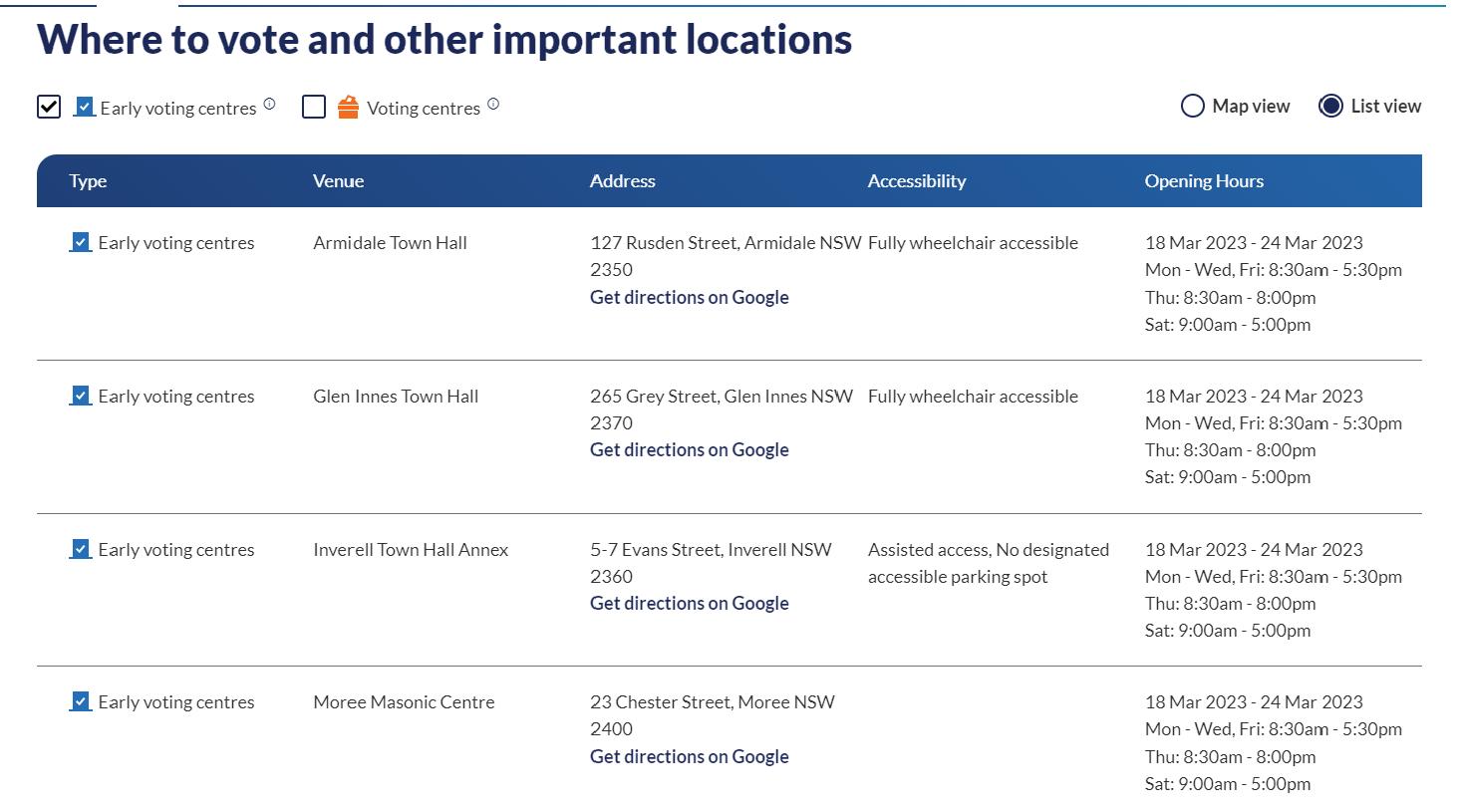The height and width of the screenshot is (812, 1462).
Task: Click the Where to vote page heading
Action: coord(444,39)
